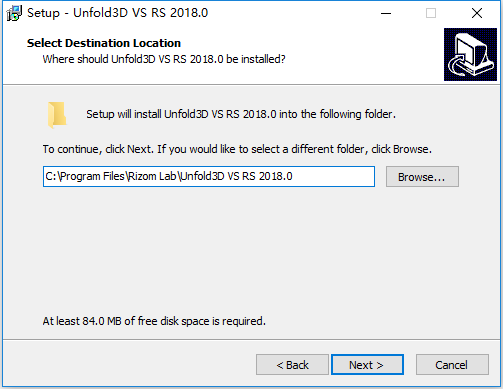
Task: Open the Browse... folder picker
Action: pyautogui.click(x=422, y=177)
